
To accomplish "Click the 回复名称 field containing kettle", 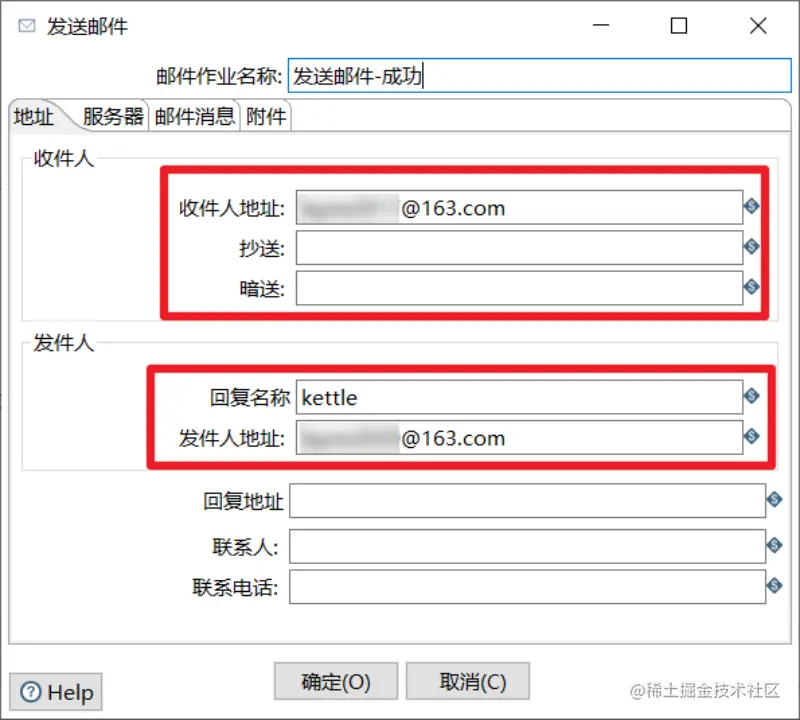I will point(519,396).
